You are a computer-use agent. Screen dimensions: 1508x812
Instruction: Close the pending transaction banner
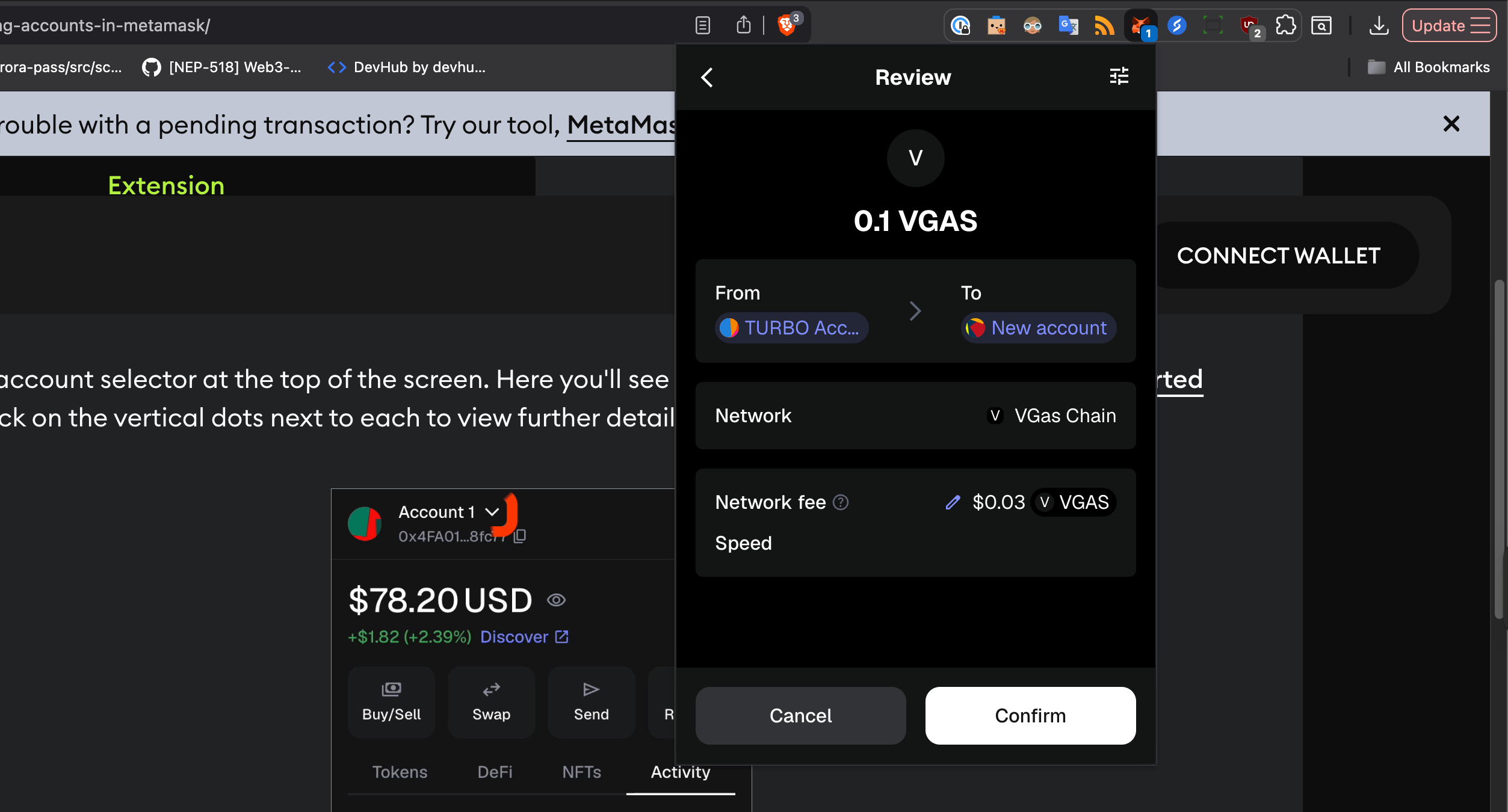tap(1451, 124)
